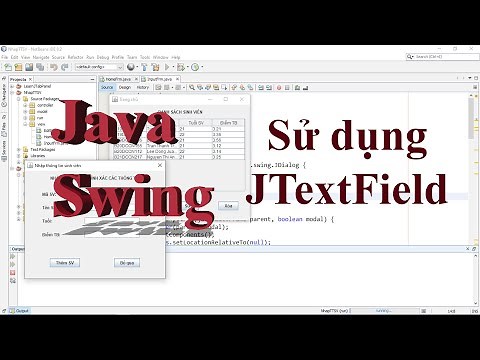
Task: Open the Tools menu
Action: (145, 57)
